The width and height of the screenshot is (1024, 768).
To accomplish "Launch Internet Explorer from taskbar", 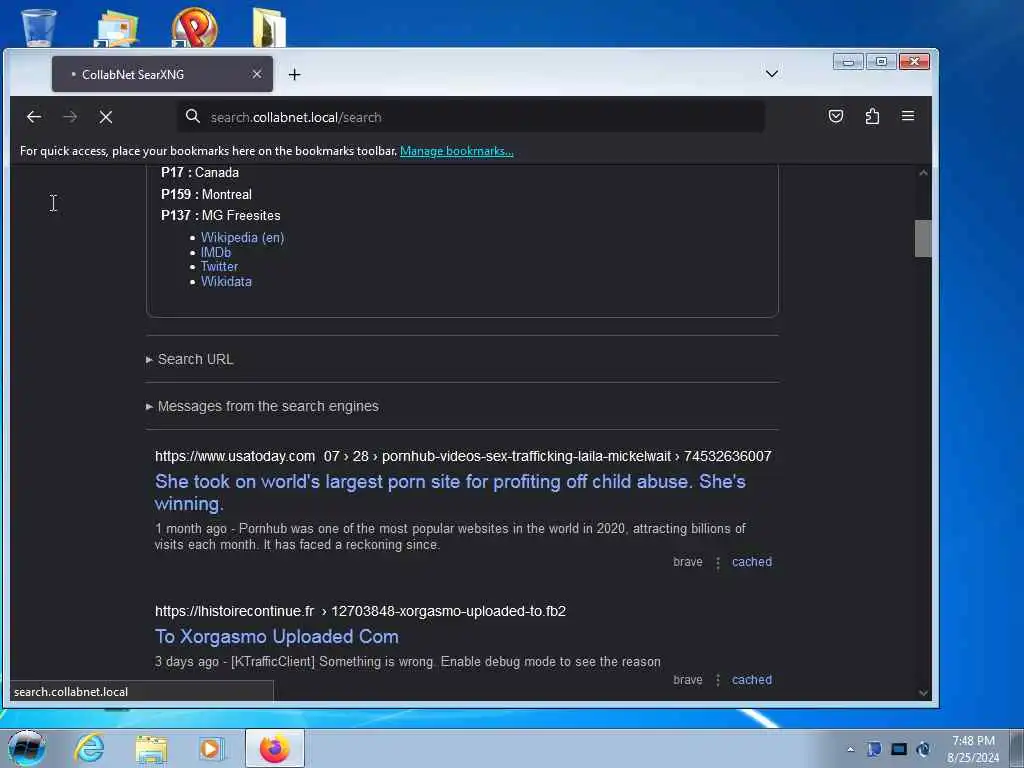I will pyautogui.click(x=89, y=748).
